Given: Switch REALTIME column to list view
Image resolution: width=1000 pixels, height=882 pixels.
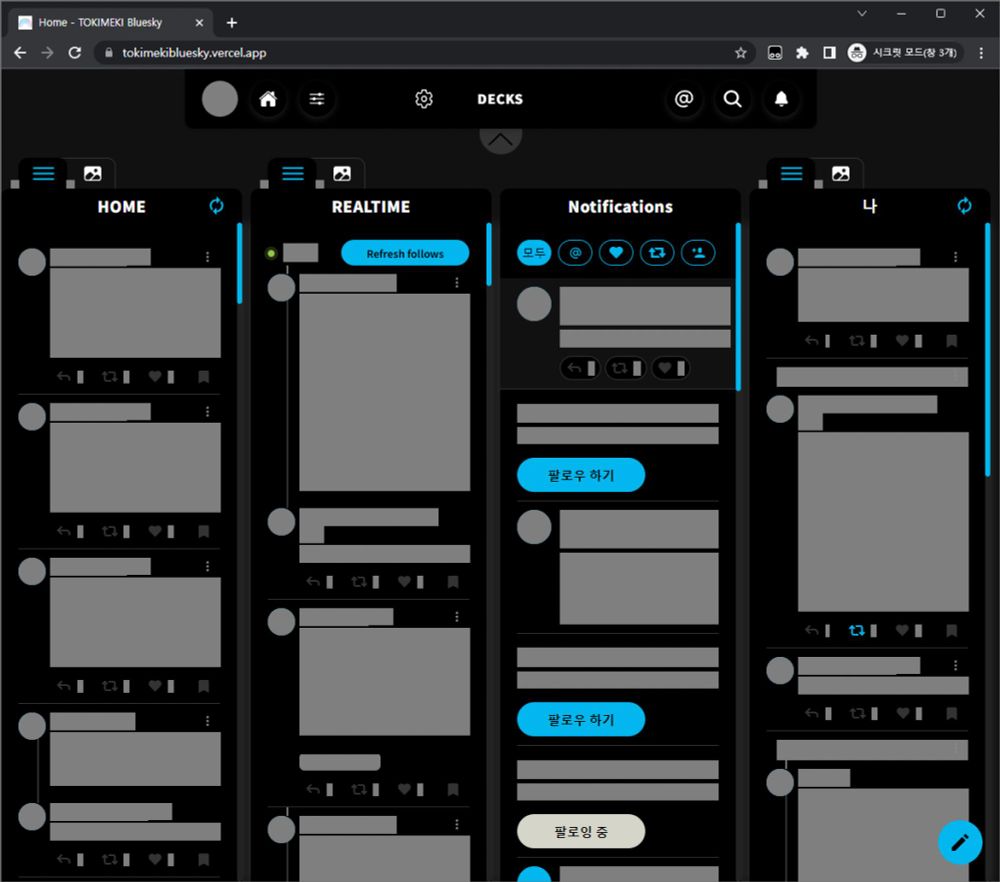Looking at the screenshot, I should pos(293,173).
